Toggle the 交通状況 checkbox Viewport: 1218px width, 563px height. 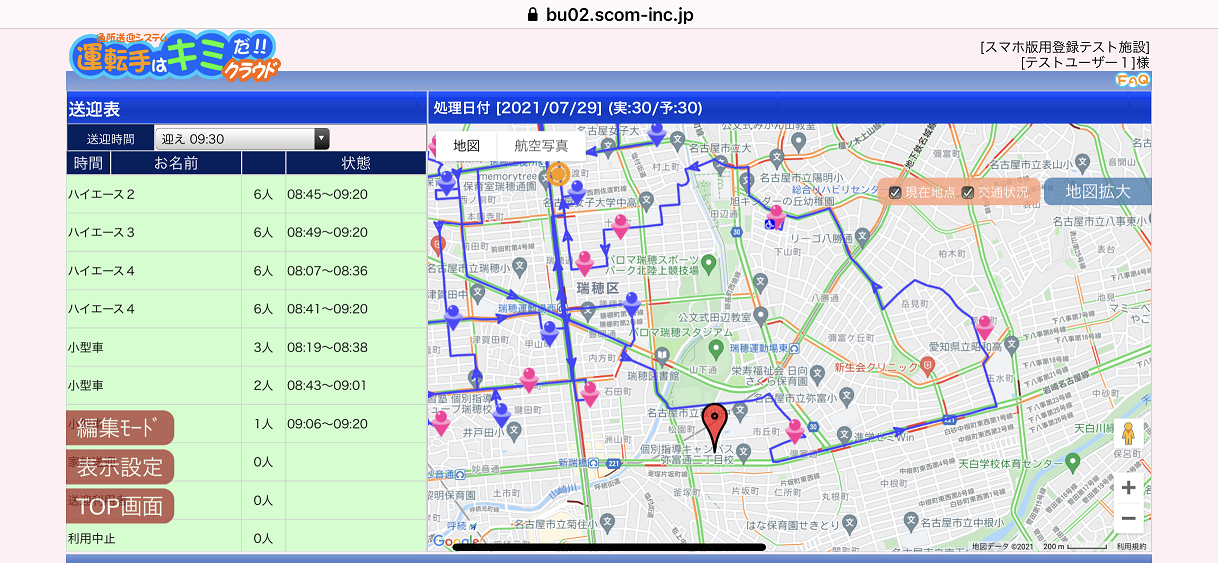point(967,192)
